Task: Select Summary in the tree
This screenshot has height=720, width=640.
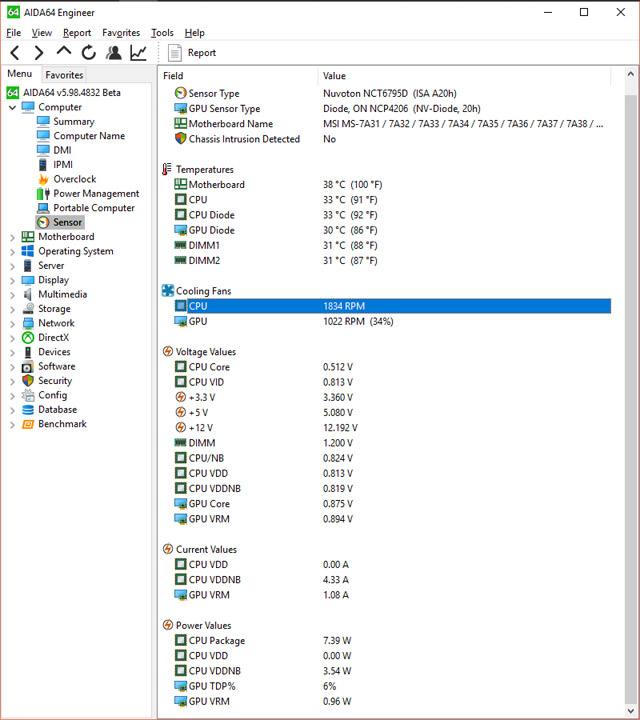Action: 73,121
